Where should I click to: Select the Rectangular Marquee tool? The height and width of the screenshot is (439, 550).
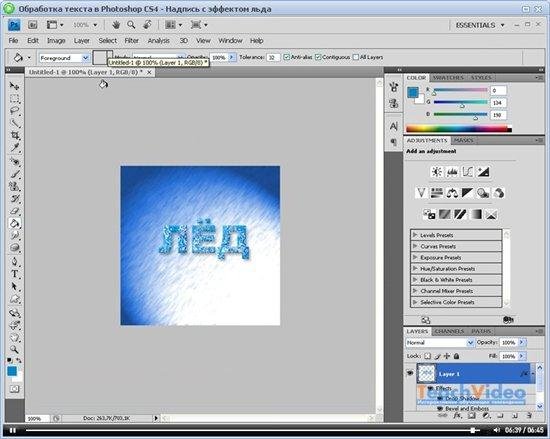click(x=14, y=99)
